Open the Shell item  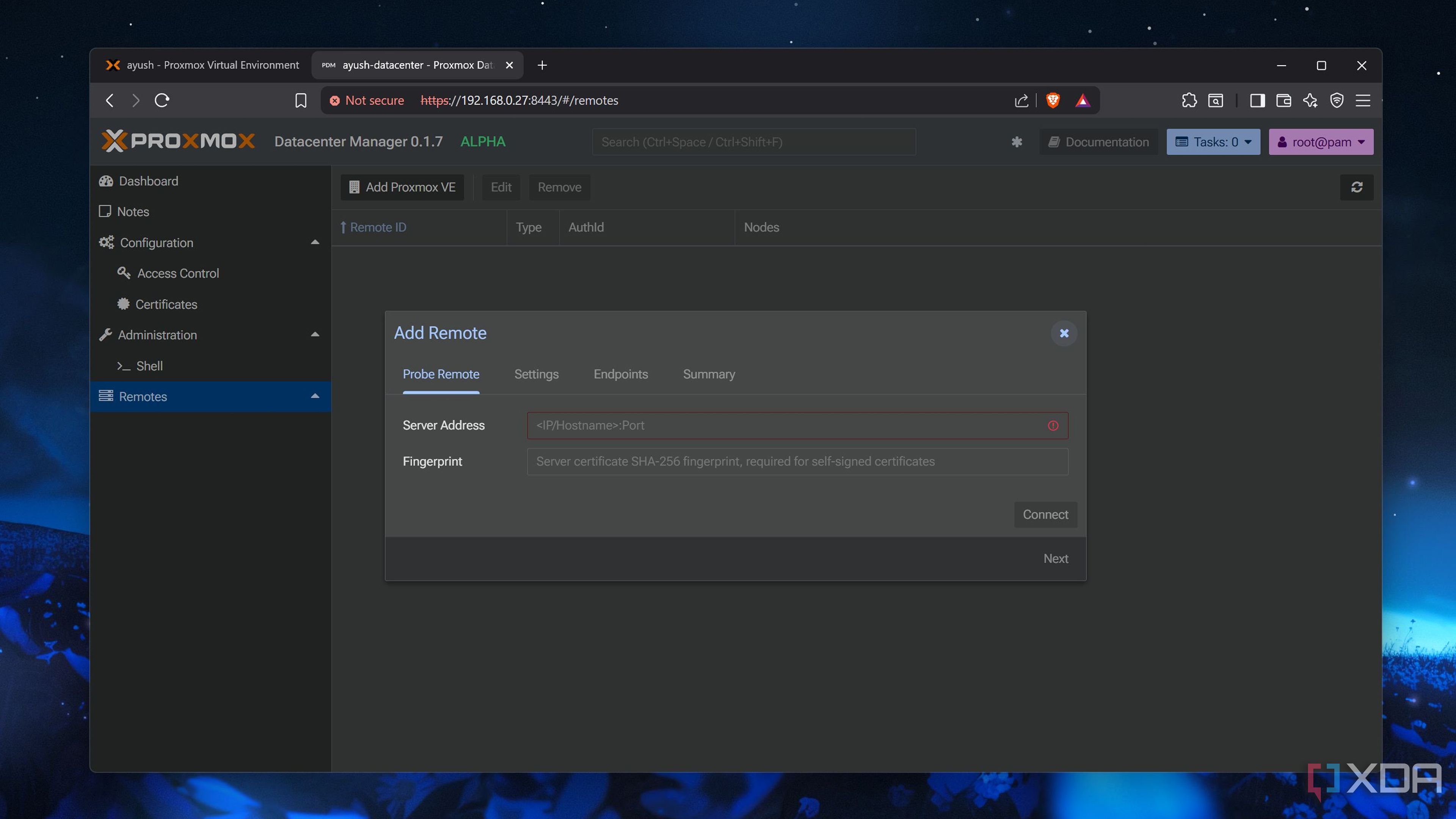click(210, 366)
